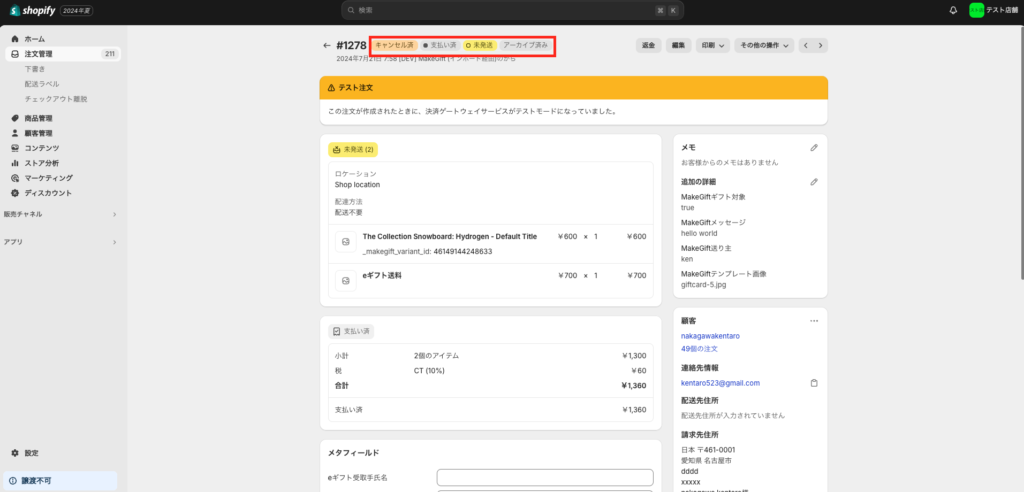Click the eギフト送料 item name
This screenshot has height=492, width=1024.
coord(382,276)
